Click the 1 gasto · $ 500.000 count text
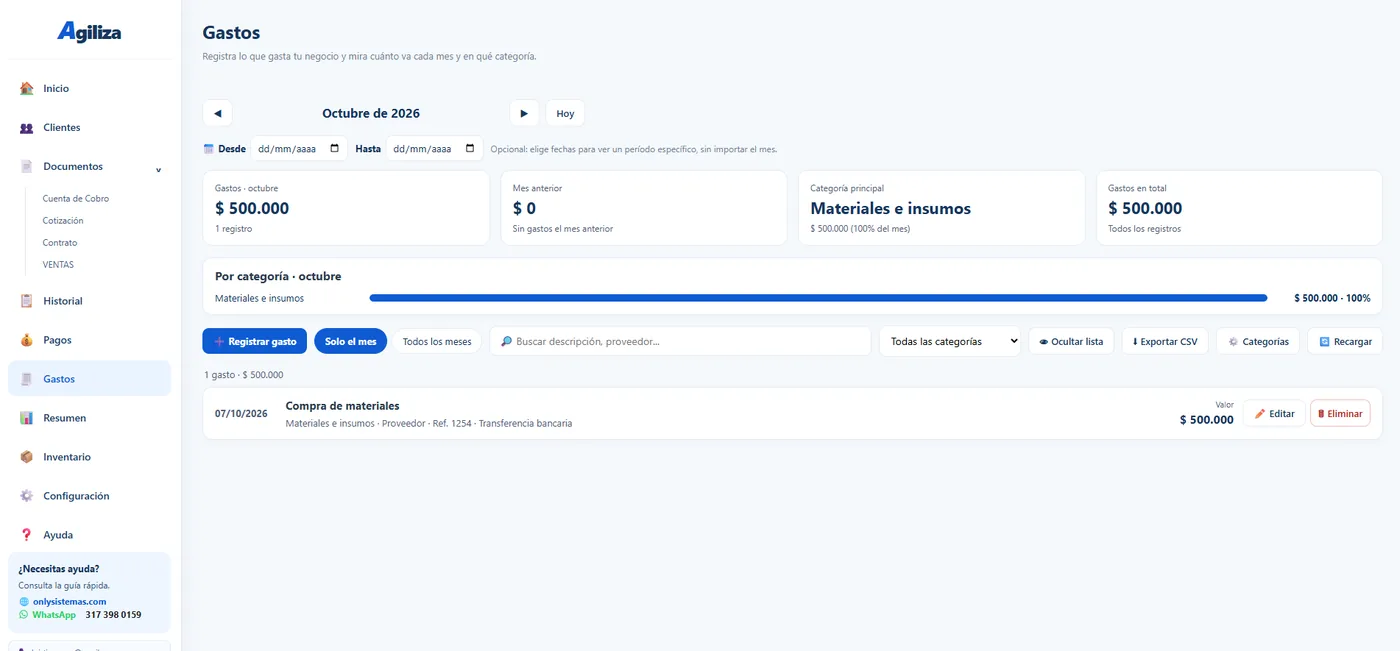Viewport: 1400px width, 651px height. [244, 375]
